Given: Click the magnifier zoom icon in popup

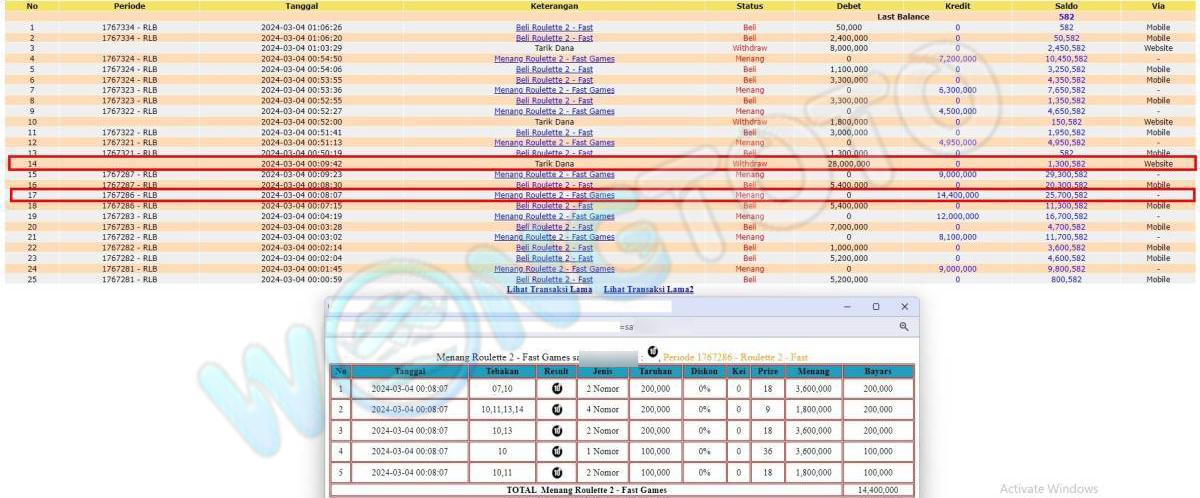Looking at the screenshot, I should pos(903,327).
